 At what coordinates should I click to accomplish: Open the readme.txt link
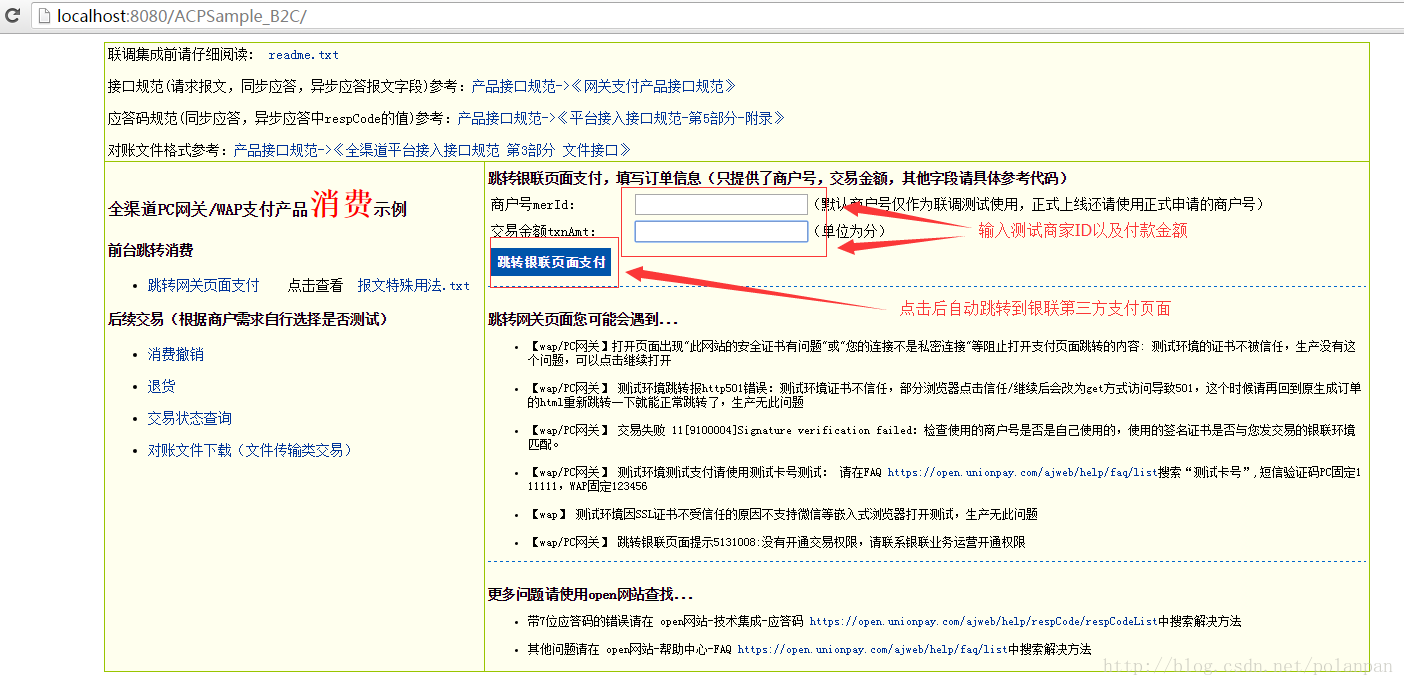[x=303, y=55]
